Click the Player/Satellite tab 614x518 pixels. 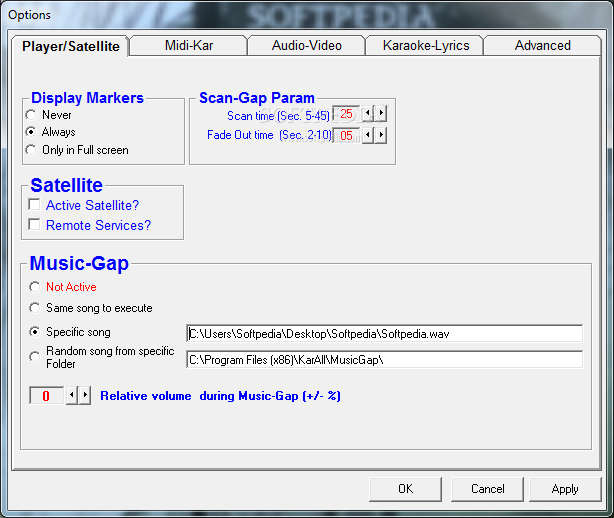pyautogui.click(x=70, y=46)
